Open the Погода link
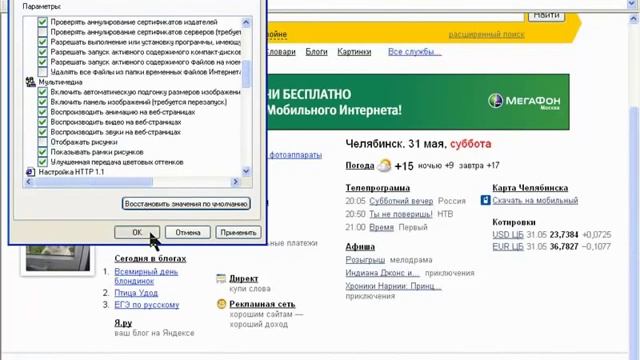 [x=360, y=166]
